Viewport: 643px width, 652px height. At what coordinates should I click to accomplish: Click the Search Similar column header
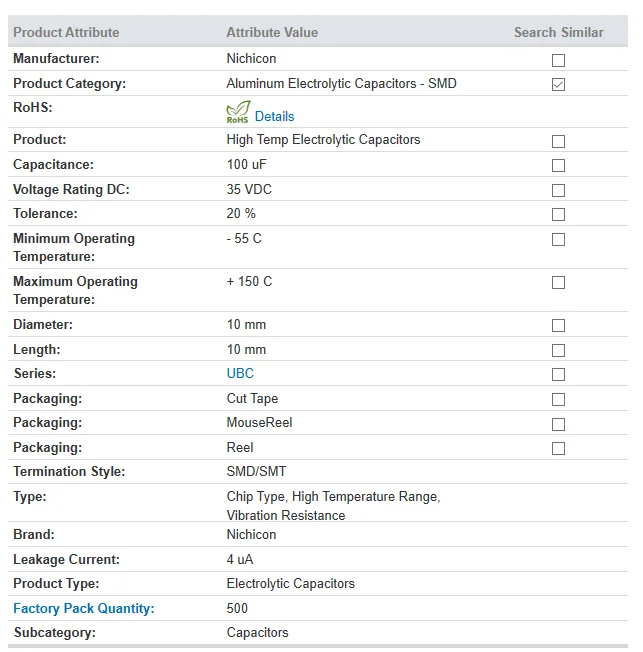click(x=558, y=33)
